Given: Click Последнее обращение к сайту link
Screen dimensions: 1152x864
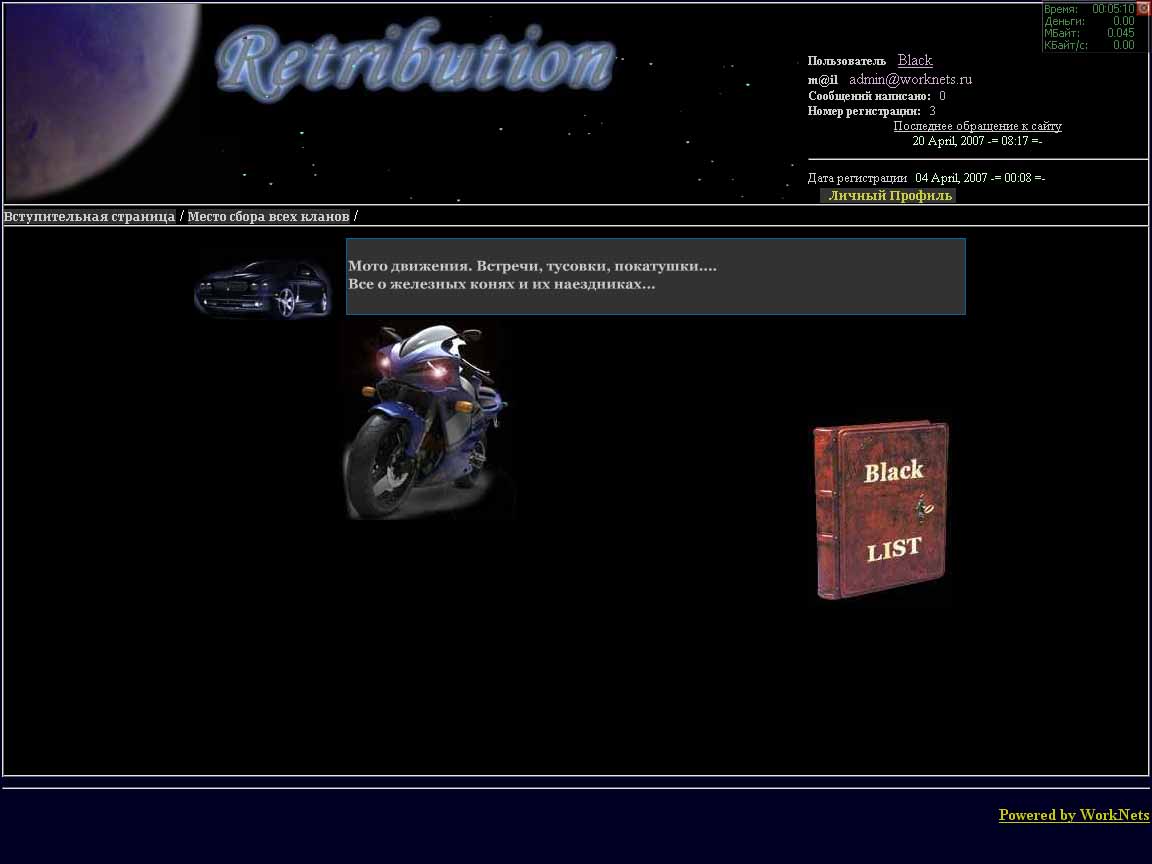Looking at the screenshot, I should 977,126.
